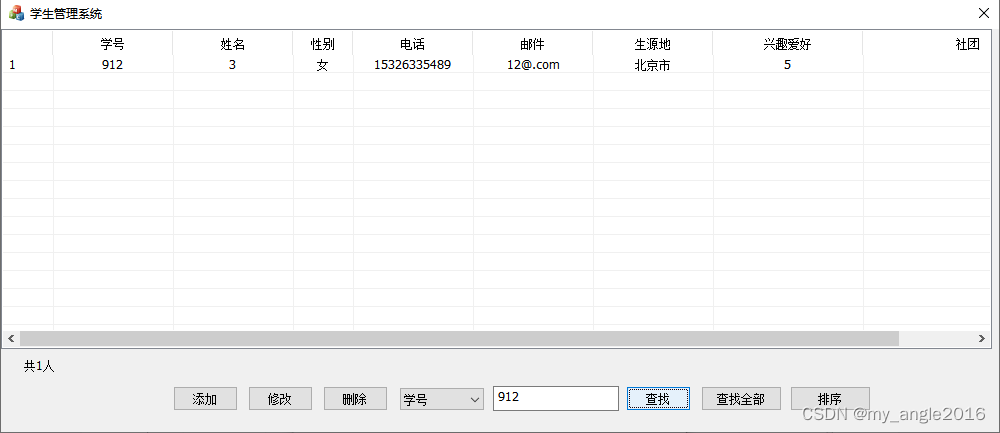The image size is (1000, 433).
Task: Click the 查找全部 button
Action: coord(741,399)
